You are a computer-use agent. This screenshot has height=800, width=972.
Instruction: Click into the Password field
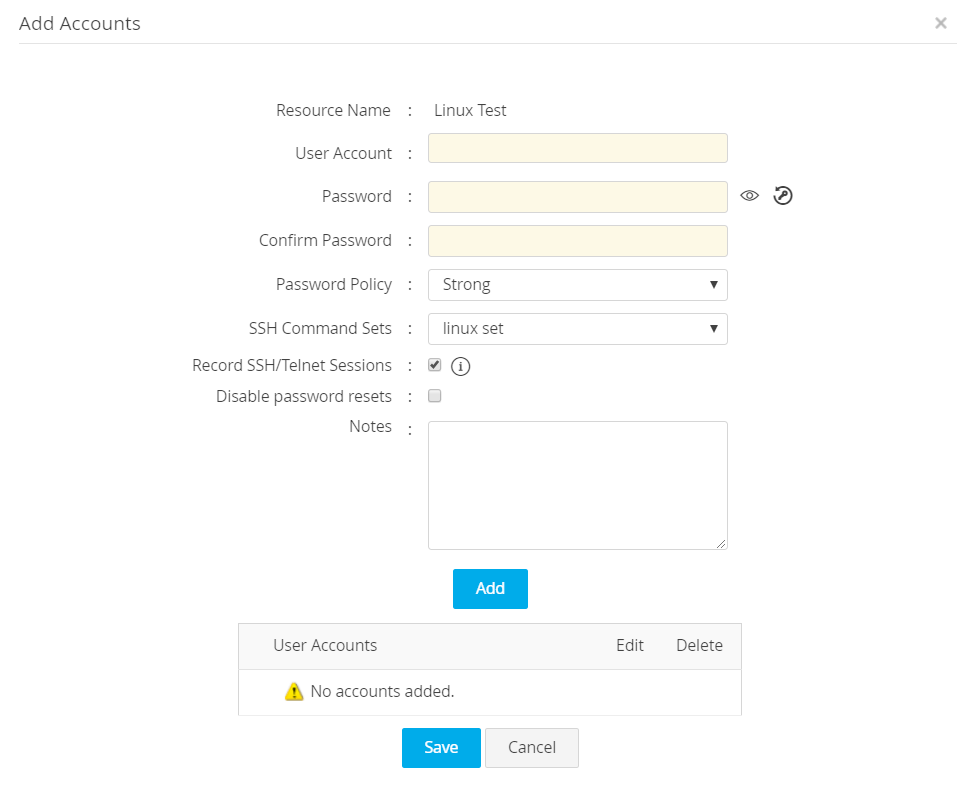coord(577,197)
